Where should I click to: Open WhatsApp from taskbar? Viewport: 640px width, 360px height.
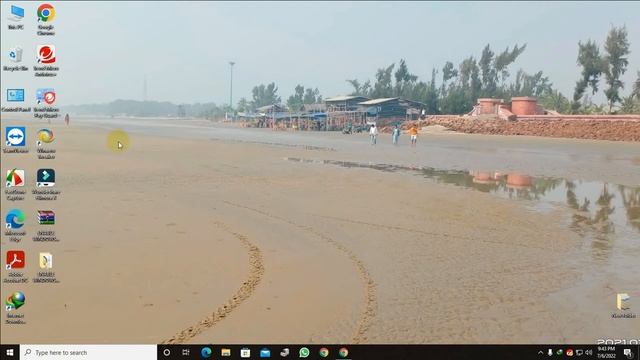point(304,352)
